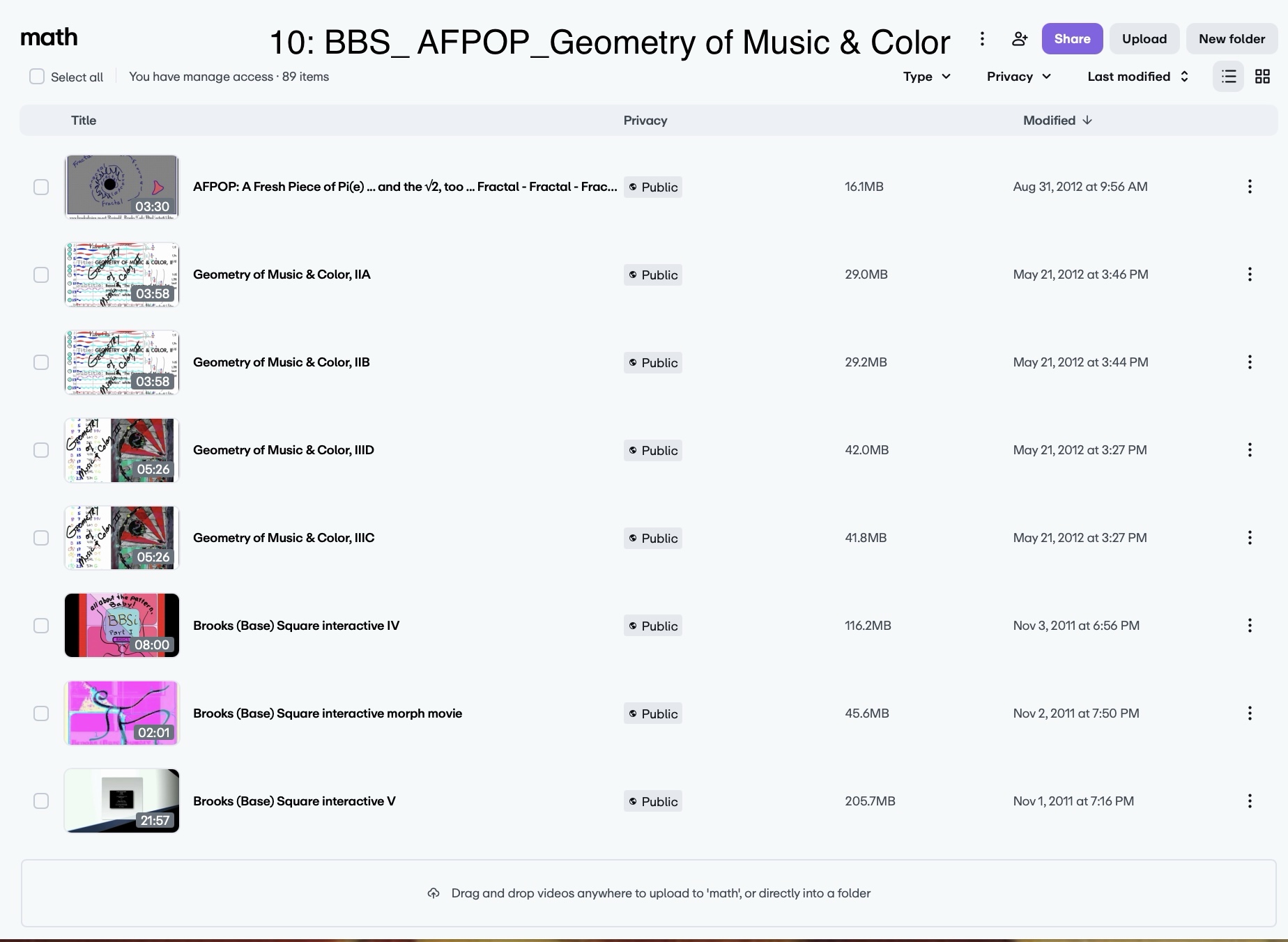This screenshot has width=1288, height=942.
Task: Change Public privacy of Geometry IIA video
Action: pyautogui.click(x=653, y=275)
